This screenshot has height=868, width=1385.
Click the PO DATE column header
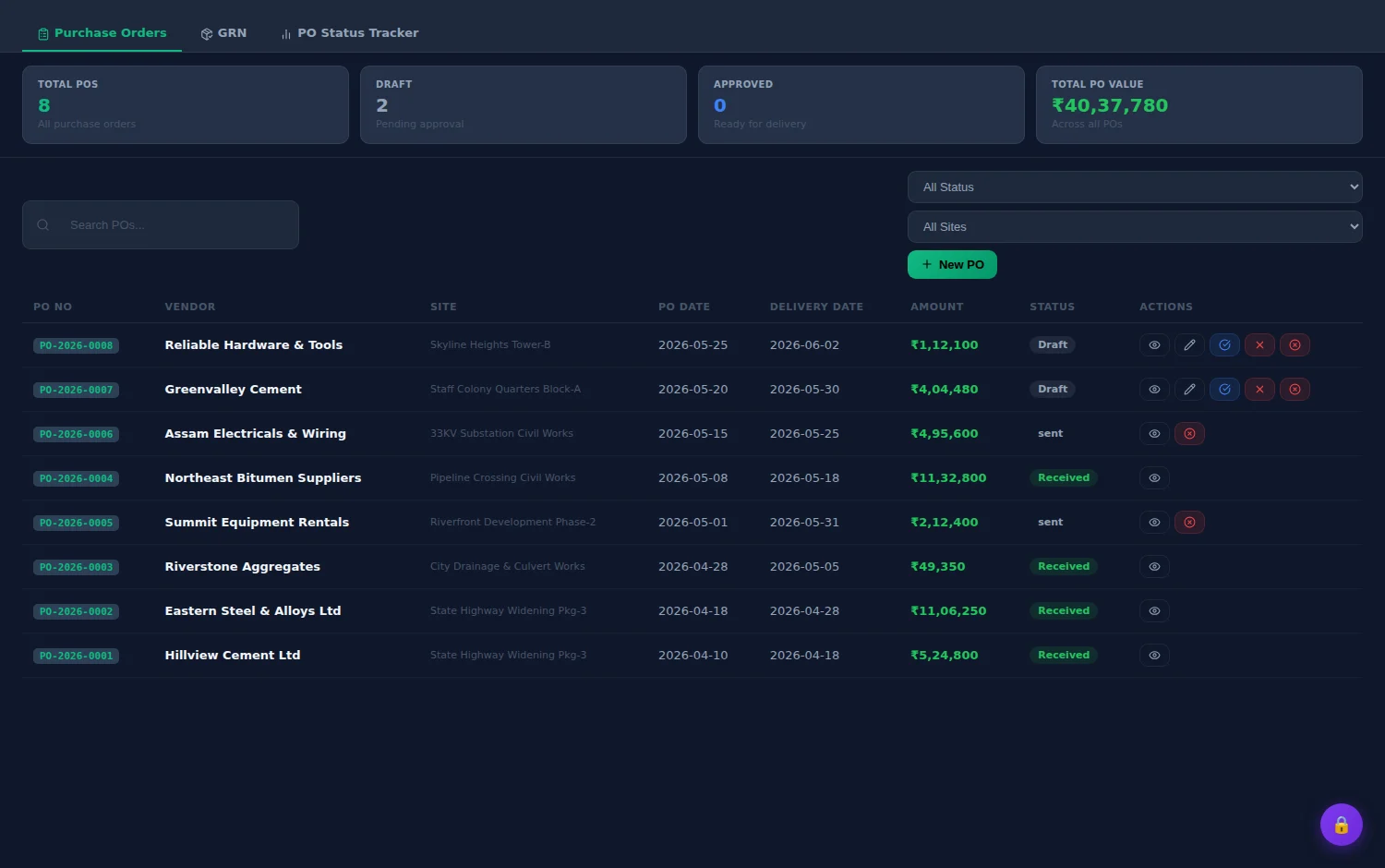(x=684, y=307)
